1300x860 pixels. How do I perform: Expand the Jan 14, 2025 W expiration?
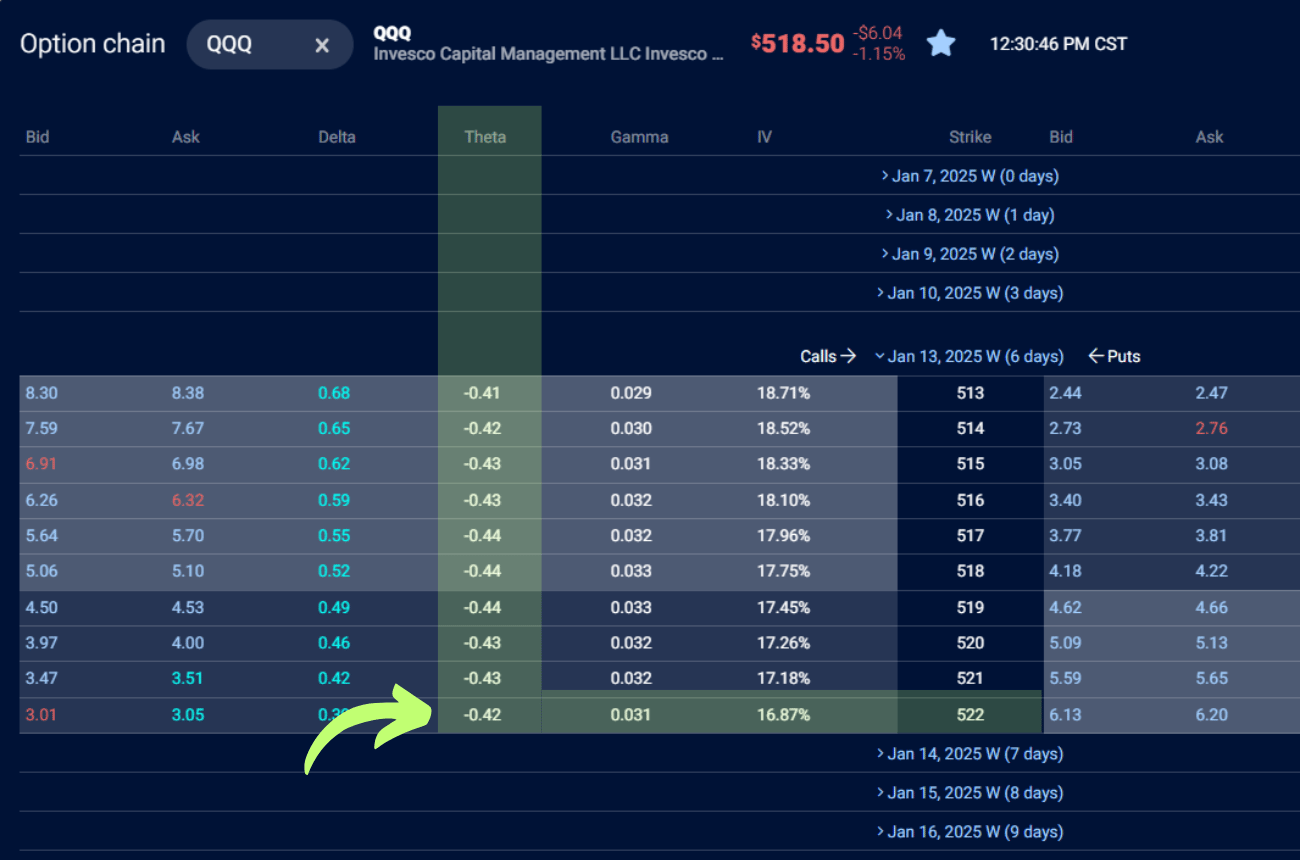[x=969, y=754]
